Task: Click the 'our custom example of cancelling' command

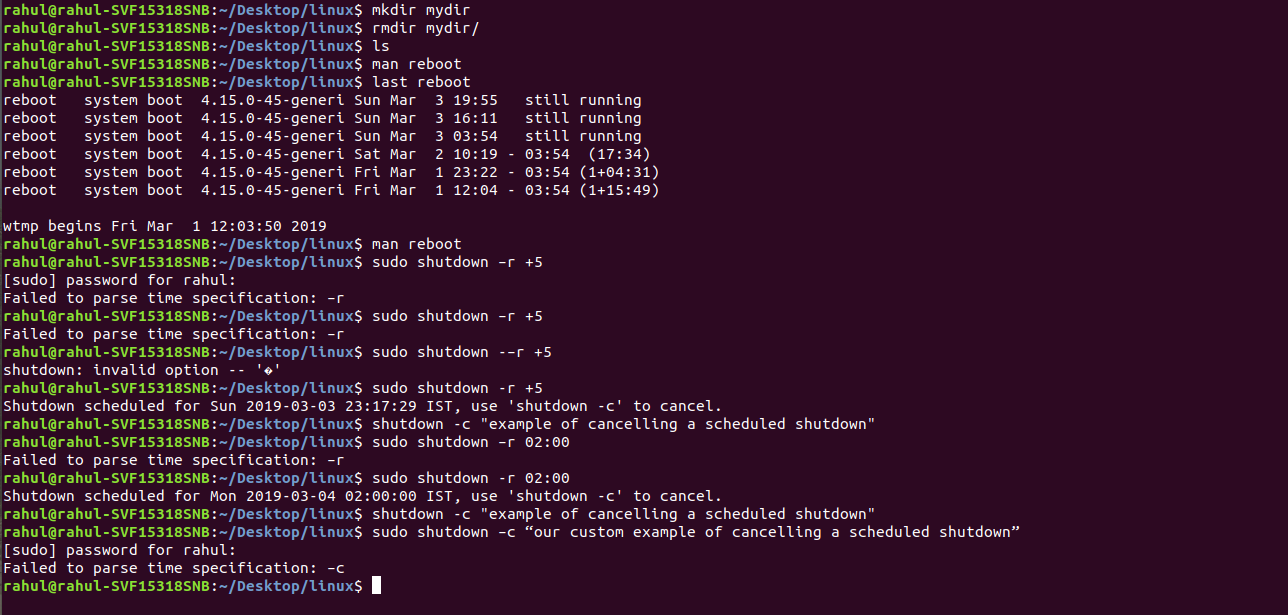Action: (x=695, y=532)
